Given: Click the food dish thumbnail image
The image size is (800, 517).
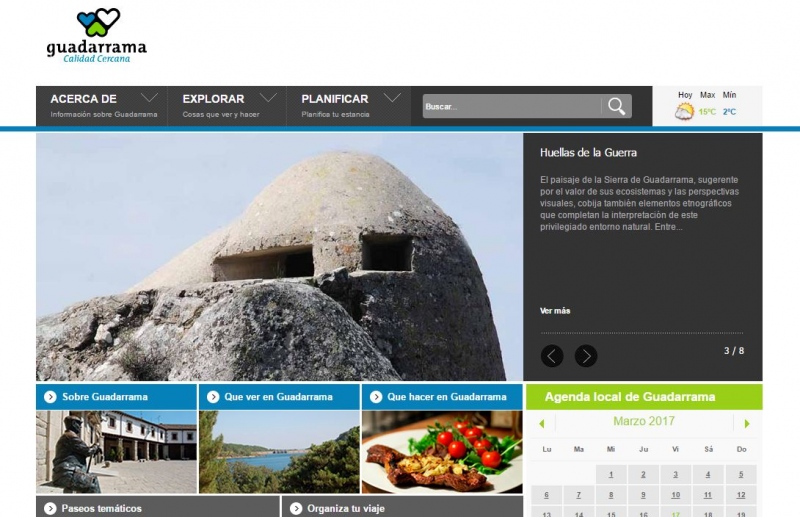Looking at the screenshot, I should pyautogui.click(x=441, y=452).
